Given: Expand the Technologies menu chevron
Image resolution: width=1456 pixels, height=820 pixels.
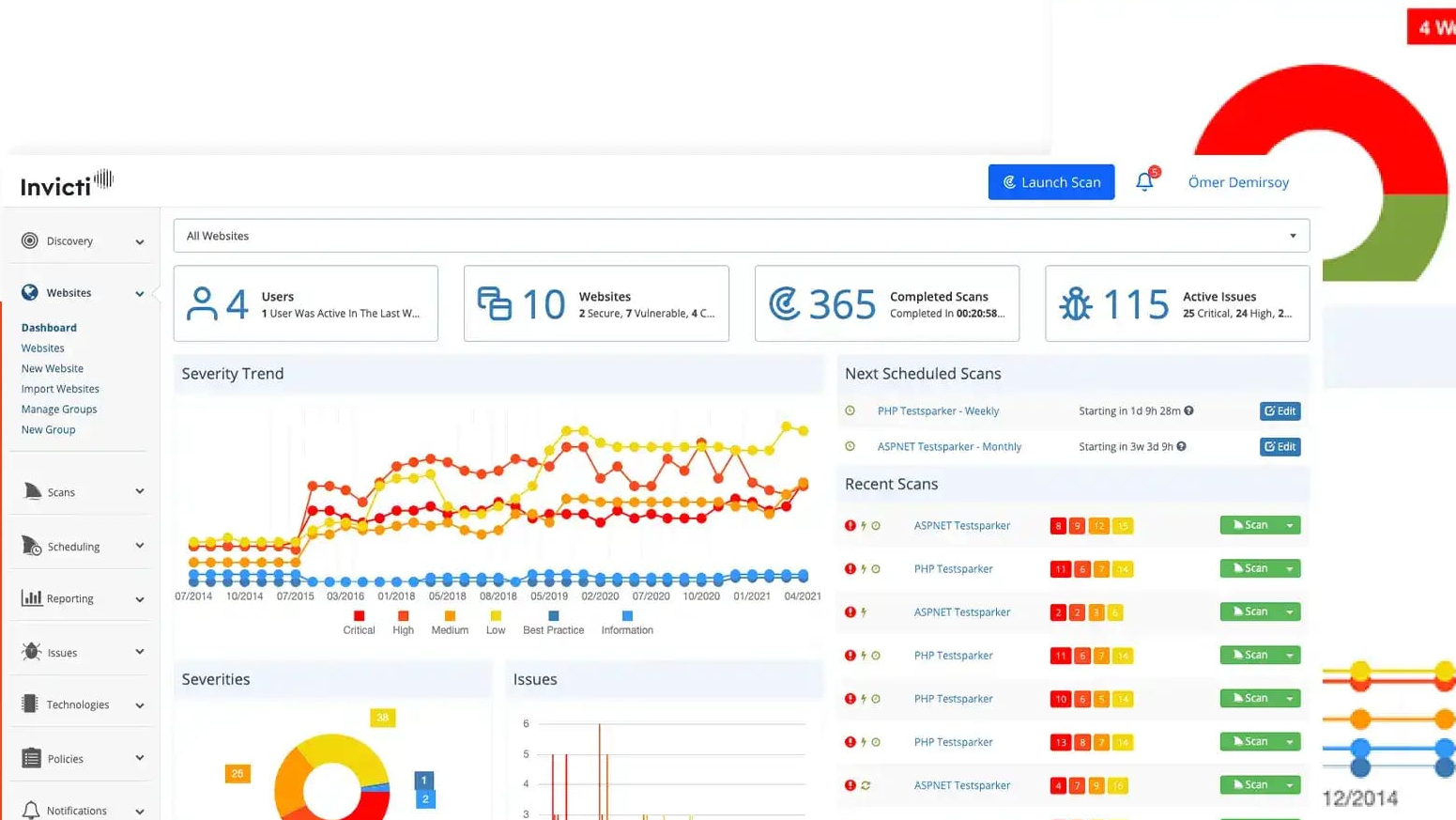Looking at the screenshot, I should pyautogui.click(x=140, y=705).
